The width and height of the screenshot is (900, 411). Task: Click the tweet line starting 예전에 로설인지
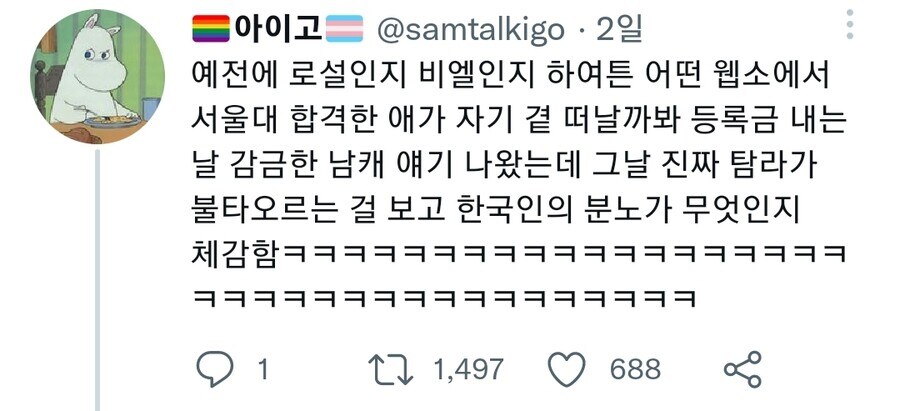[x=510, y=76]
